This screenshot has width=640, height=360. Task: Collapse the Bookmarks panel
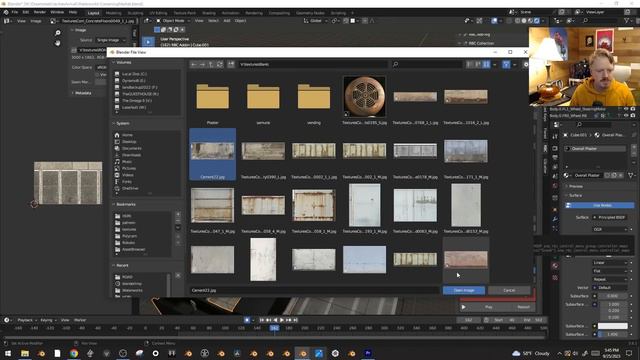124,204
